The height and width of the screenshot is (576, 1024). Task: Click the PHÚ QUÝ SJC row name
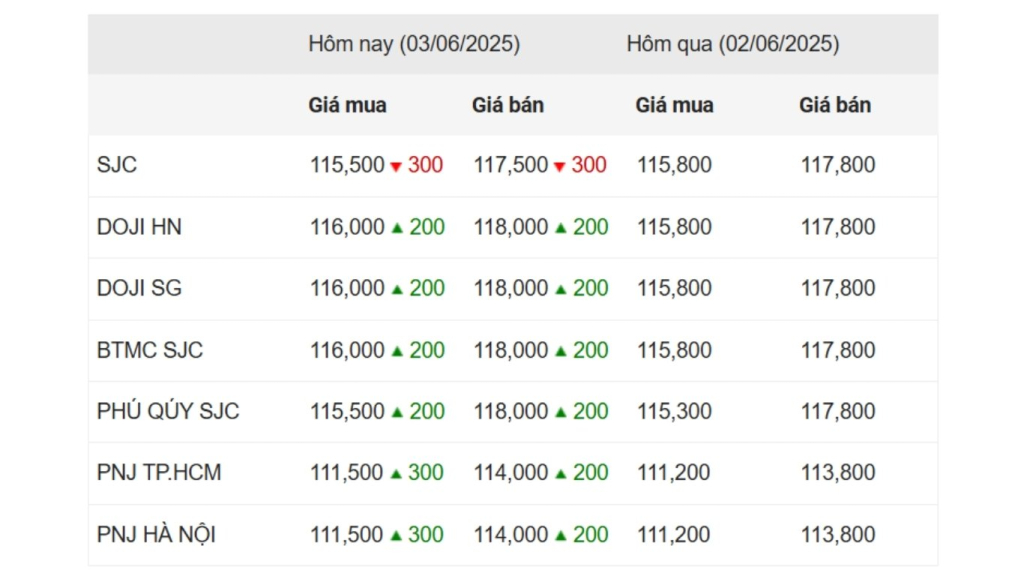[x=168, y=411]
